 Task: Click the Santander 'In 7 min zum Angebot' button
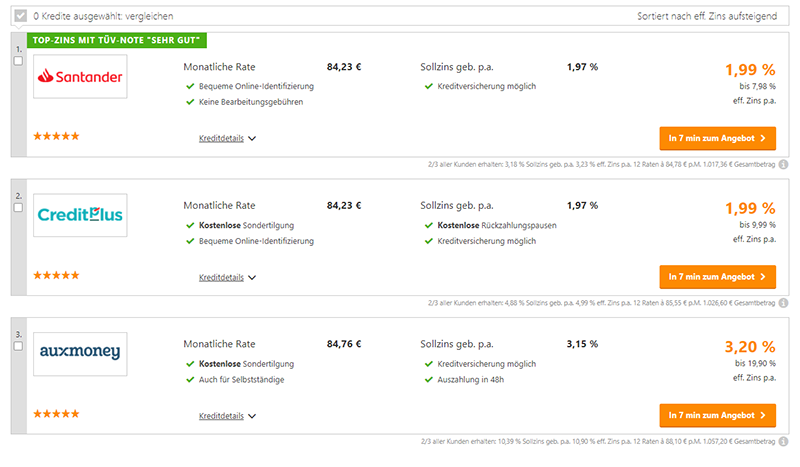coord(717,138)
